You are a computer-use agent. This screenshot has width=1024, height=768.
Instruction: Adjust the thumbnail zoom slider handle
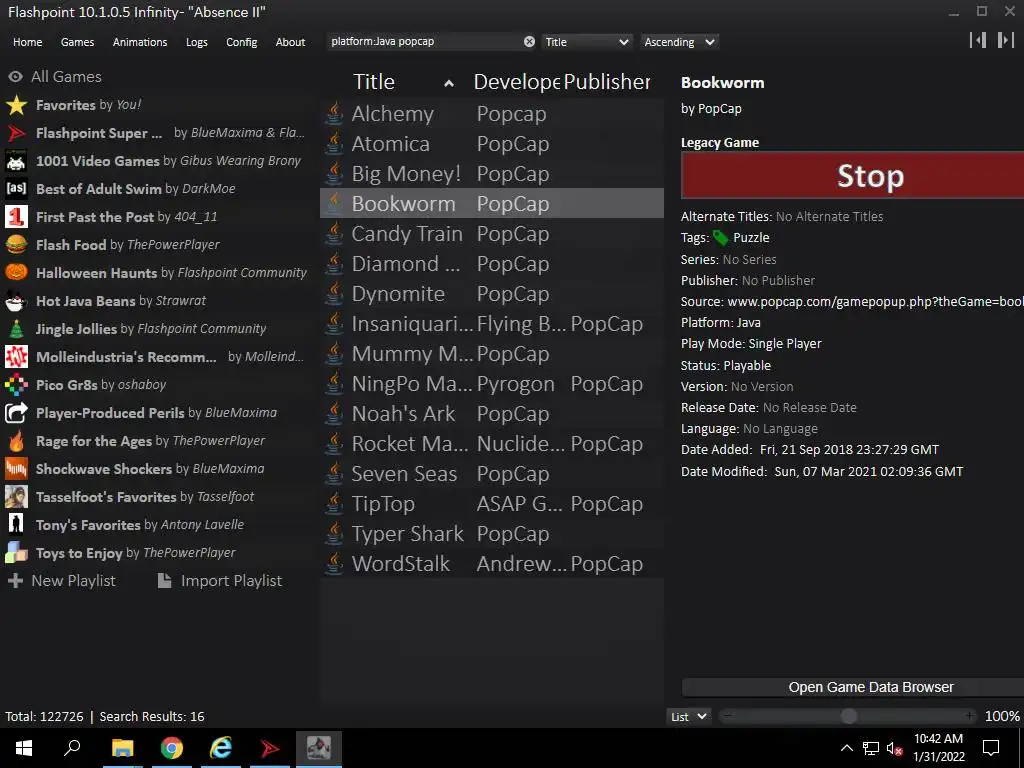point(849,716)
